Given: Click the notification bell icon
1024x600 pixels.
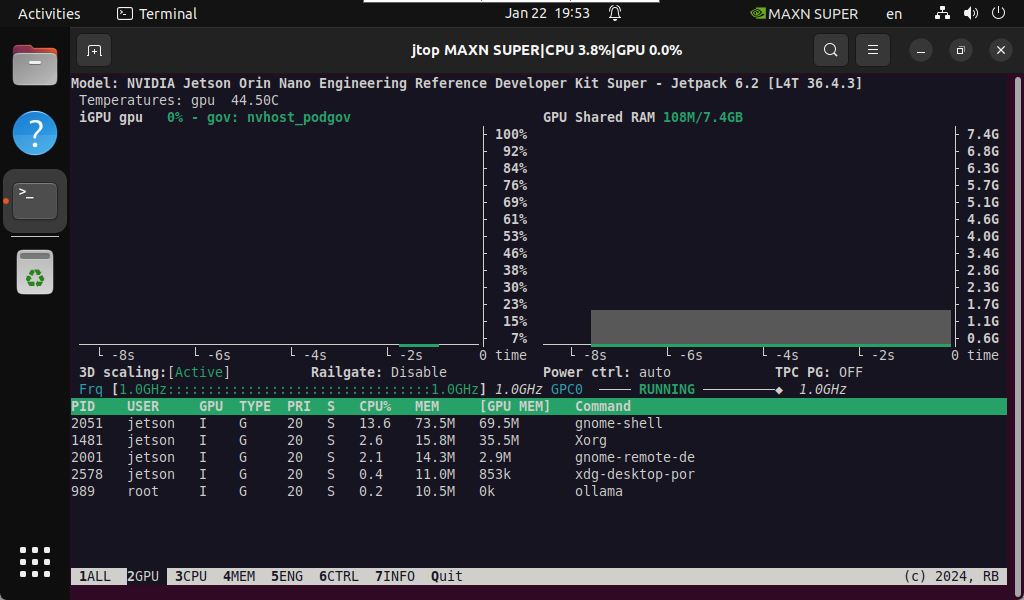Looking at the screenshot, I should 615,14.
